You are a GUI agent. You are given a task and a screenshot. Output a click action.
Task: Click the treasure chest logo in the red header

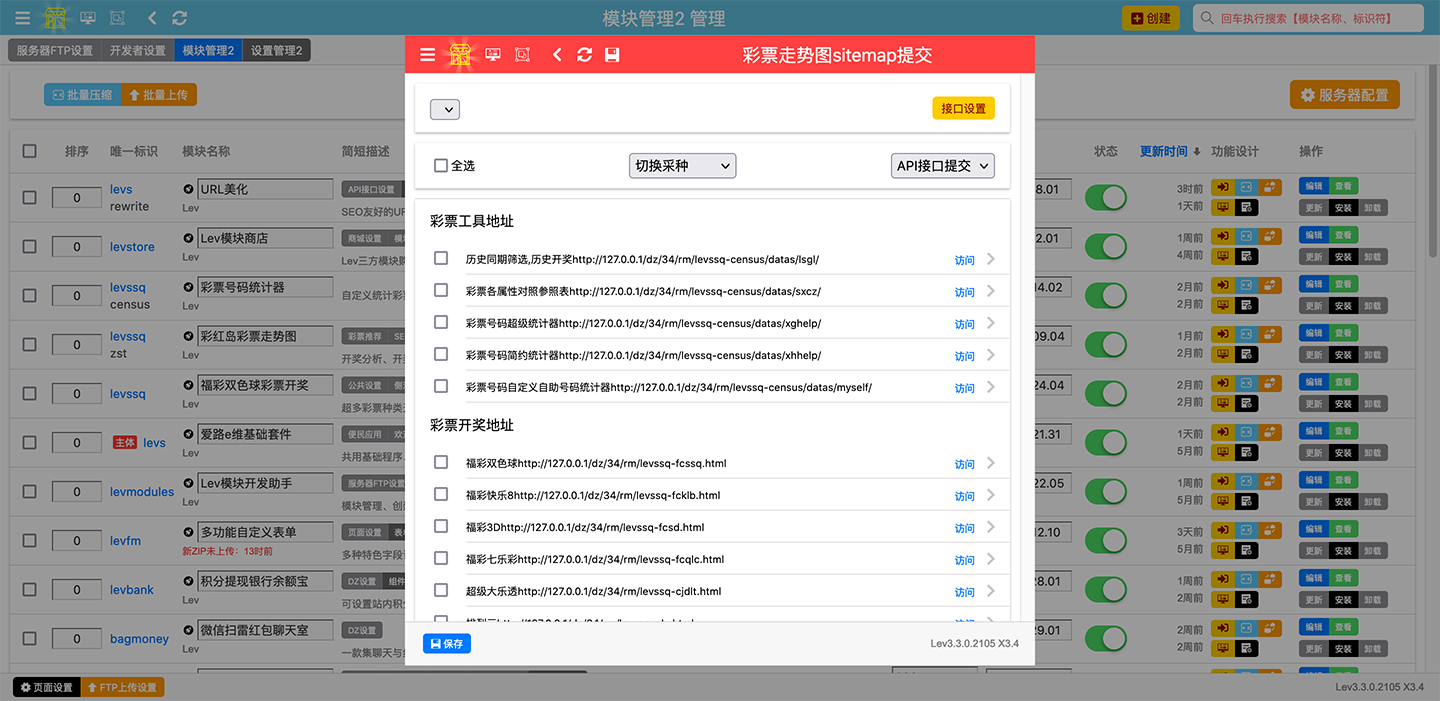tap(460, 55)
